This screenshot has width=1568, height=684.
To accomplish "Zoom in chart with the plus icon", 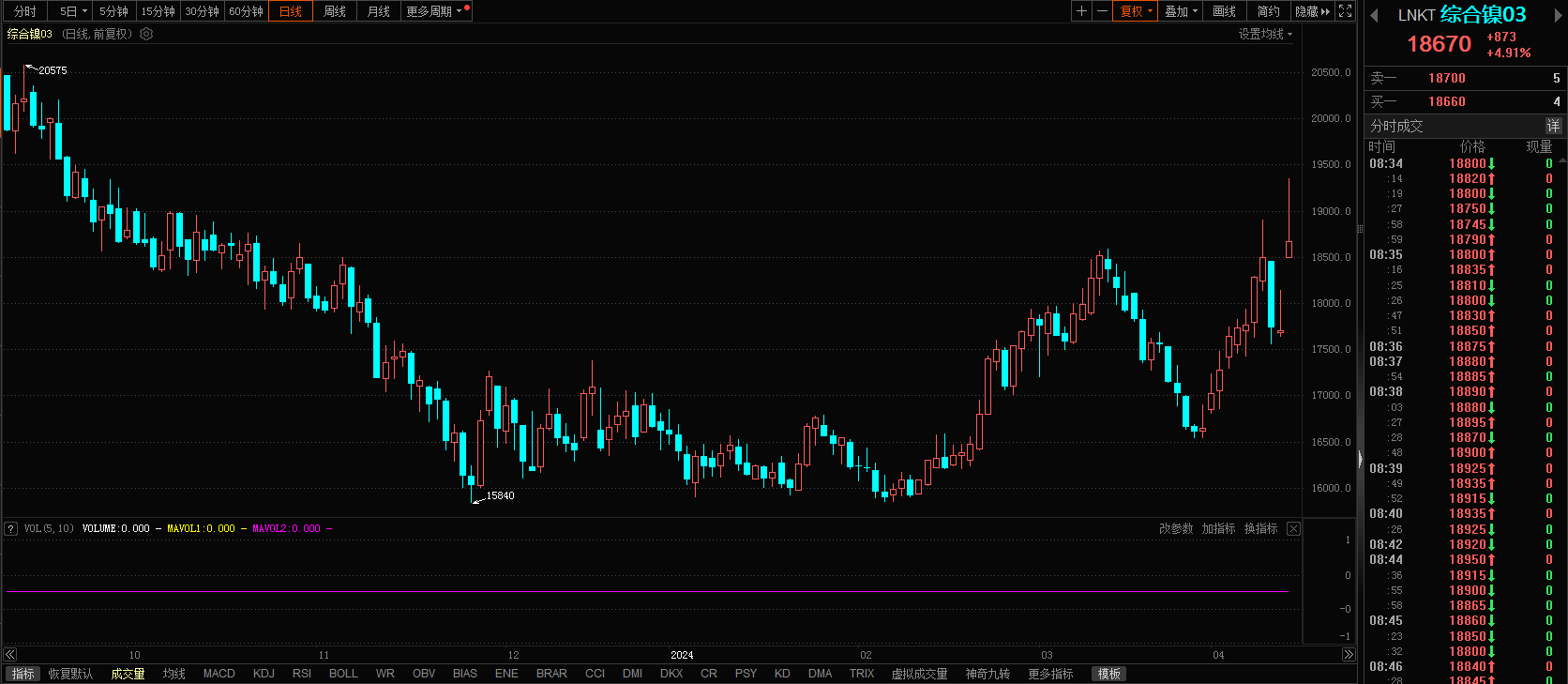I will tap(1081, 11).
